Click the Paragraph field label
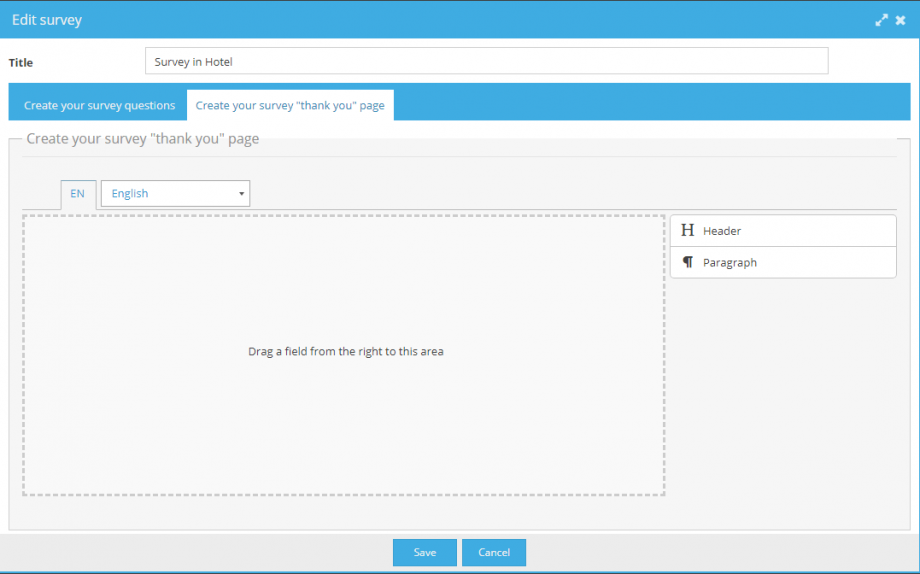Image resolution: width=920 pixels, height=574 pixels. coord(730,262)
